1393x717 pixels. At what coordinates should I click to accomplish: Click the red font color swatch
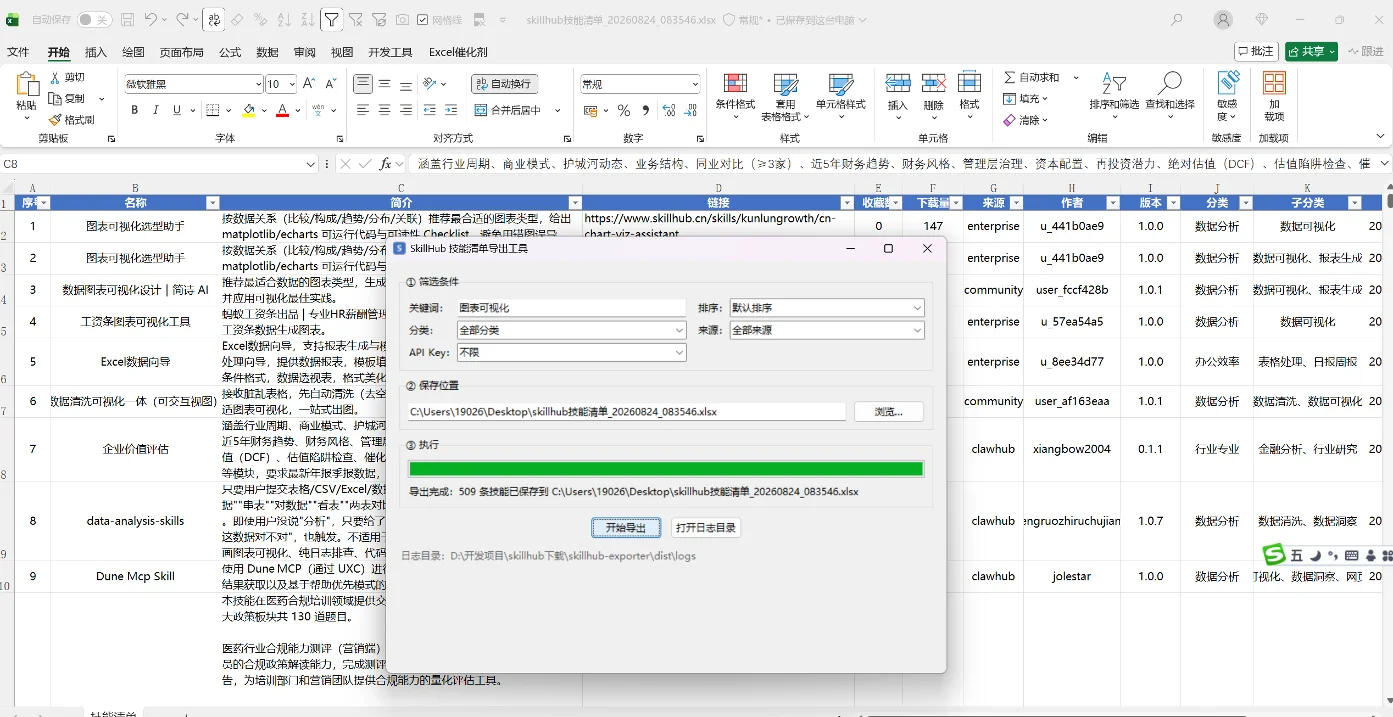282,111
